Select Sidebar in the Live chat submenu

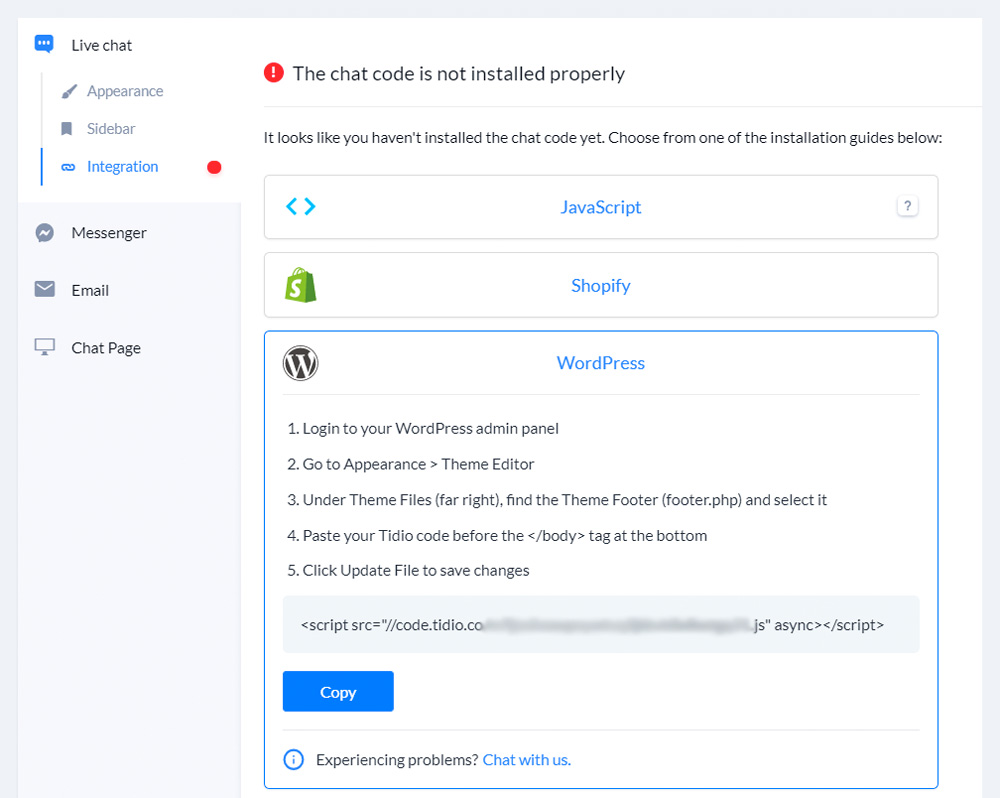pos(111,129)
